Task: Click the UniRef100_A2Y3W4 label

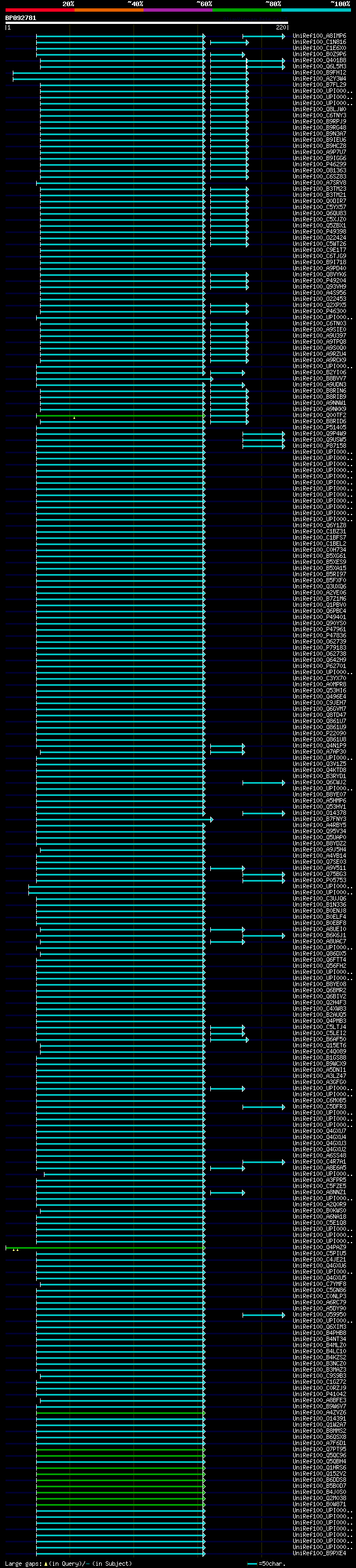Action: (319, 78)
